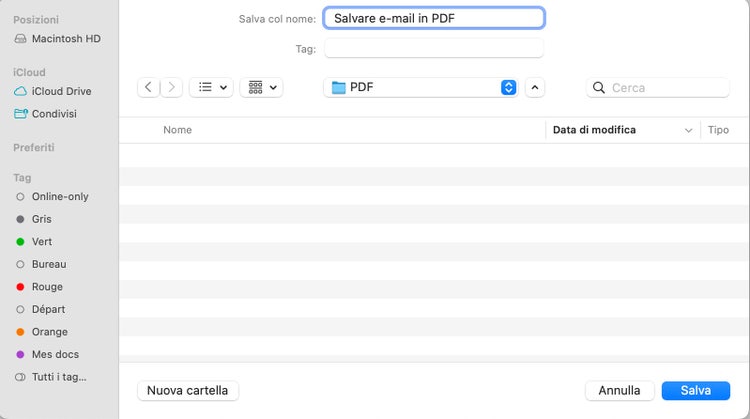This screenshot has width=750, height=419.
Task: Click the Salva col nome text field
Action: click(x=434, y=18)
